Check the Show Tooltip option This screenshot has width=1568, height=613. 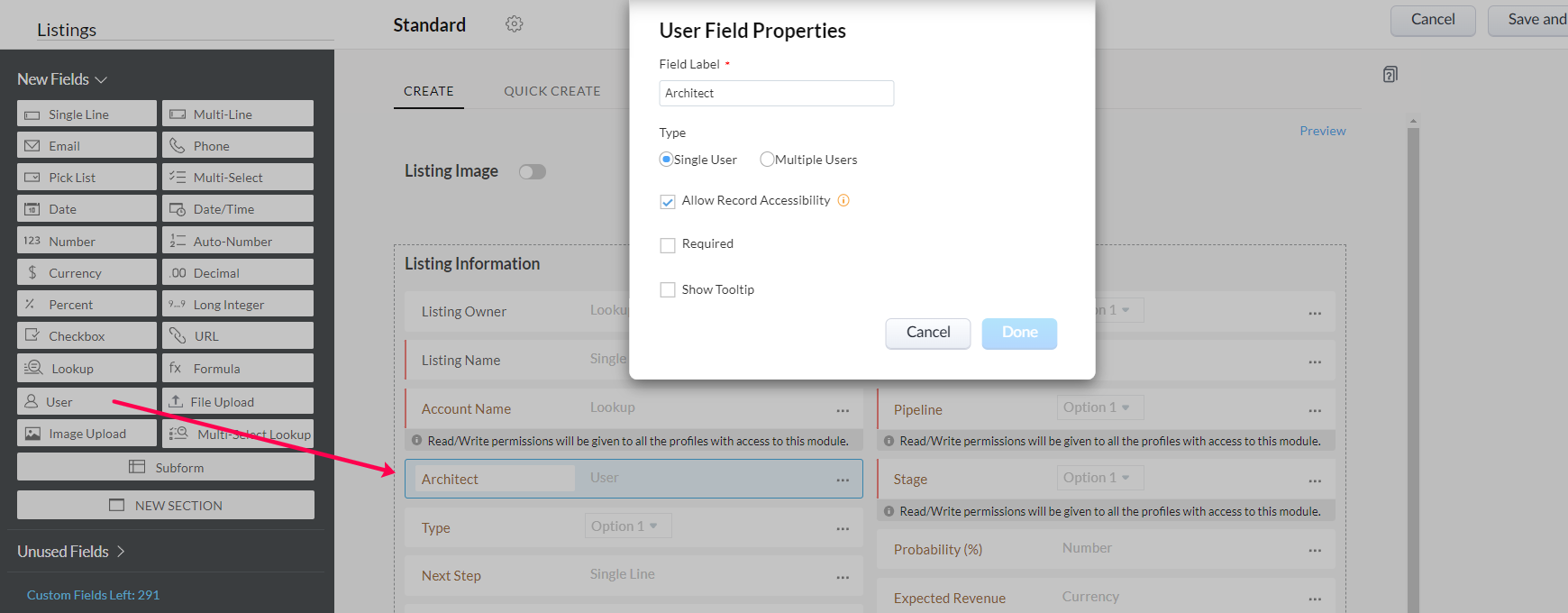(x=668, y=290)
